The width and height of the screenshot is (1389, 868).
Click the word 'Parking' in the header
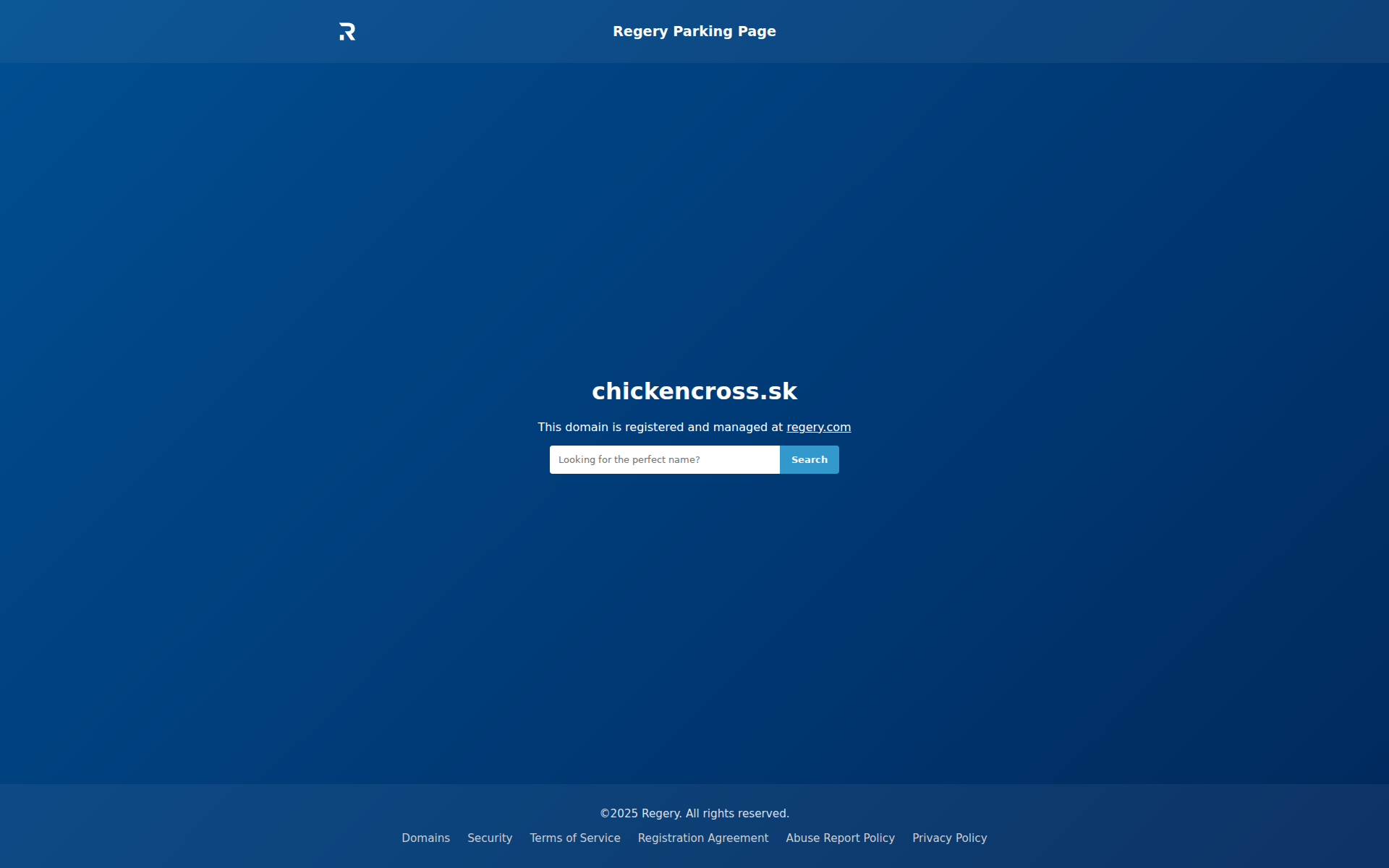(x=702, y=31)
